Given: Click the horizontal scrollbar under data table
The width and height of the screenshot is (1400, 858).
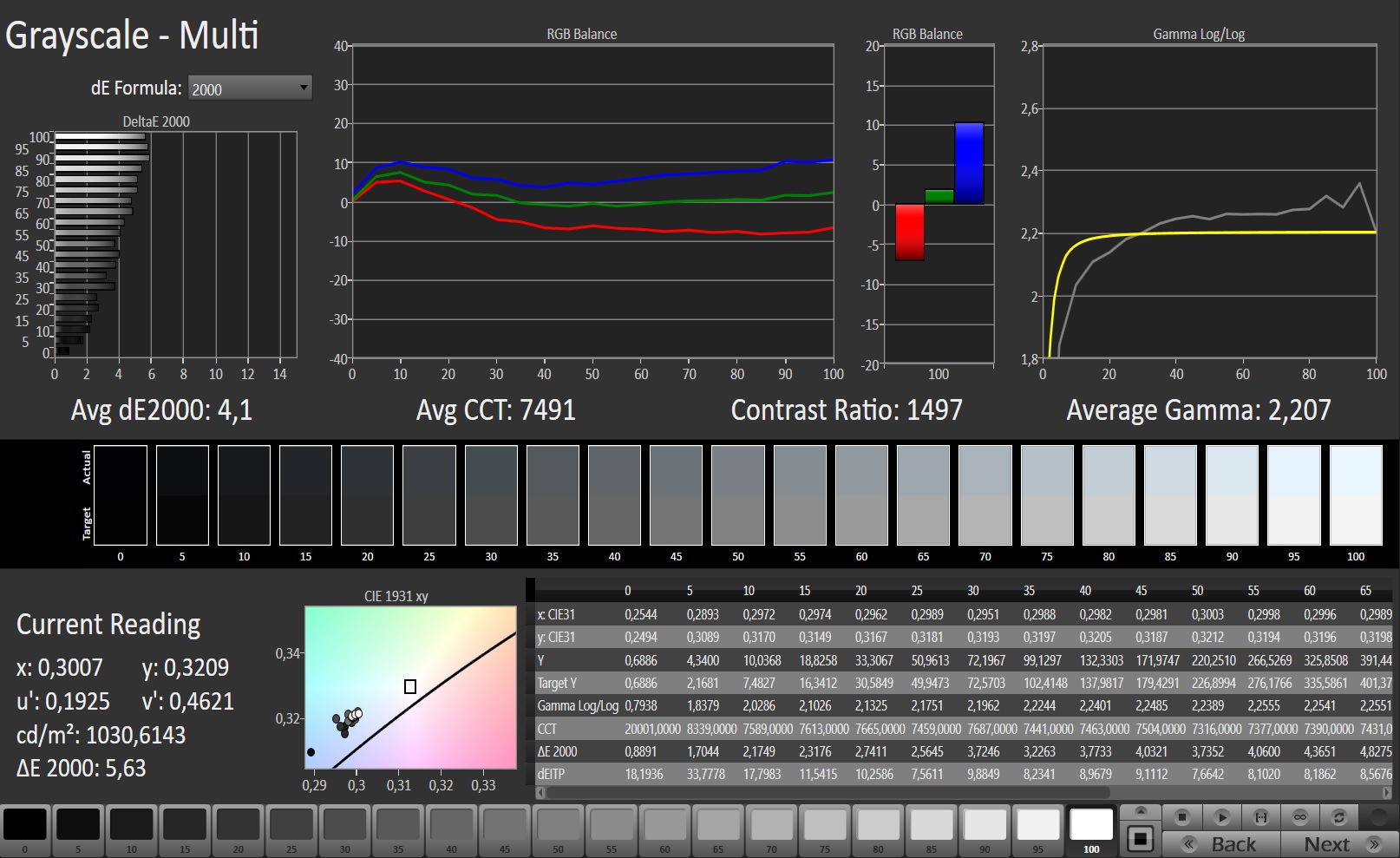Looking at the screenshot, I should tap(828, 792).
